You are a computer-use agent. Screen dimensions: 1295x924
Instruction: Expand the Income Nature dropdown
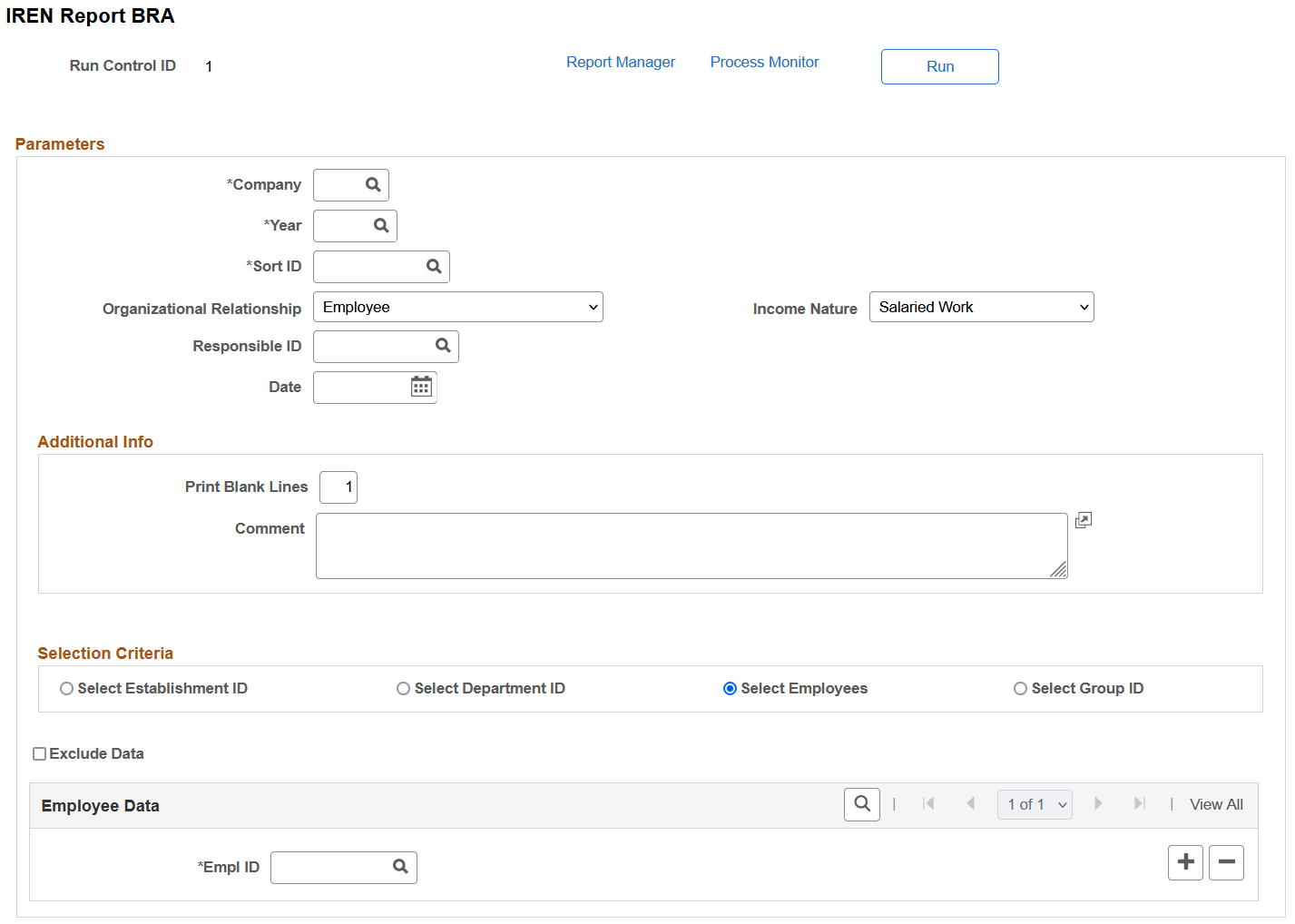point(982,307)
